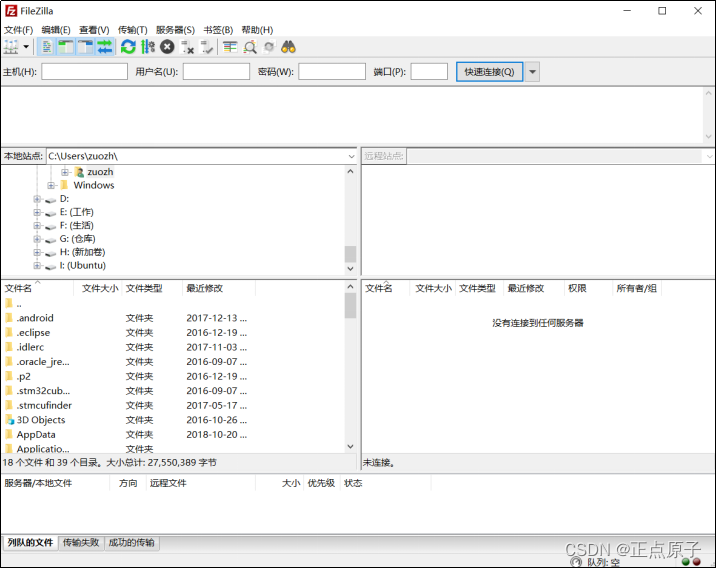Screen dimensions: 717x568
Task: Toggle remote directory tree display
Action: coord(85,47)
